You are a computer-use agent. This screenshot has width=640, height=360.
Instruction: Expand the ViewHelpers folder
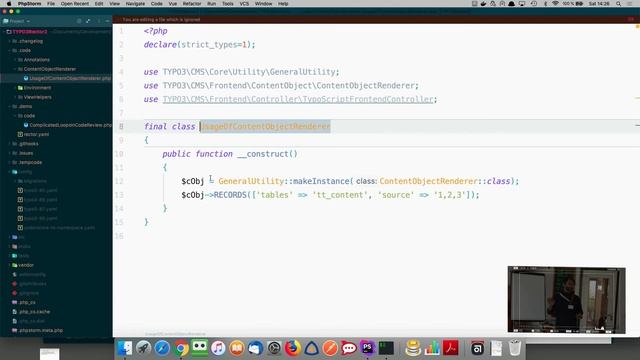click(x=16, y=97)
